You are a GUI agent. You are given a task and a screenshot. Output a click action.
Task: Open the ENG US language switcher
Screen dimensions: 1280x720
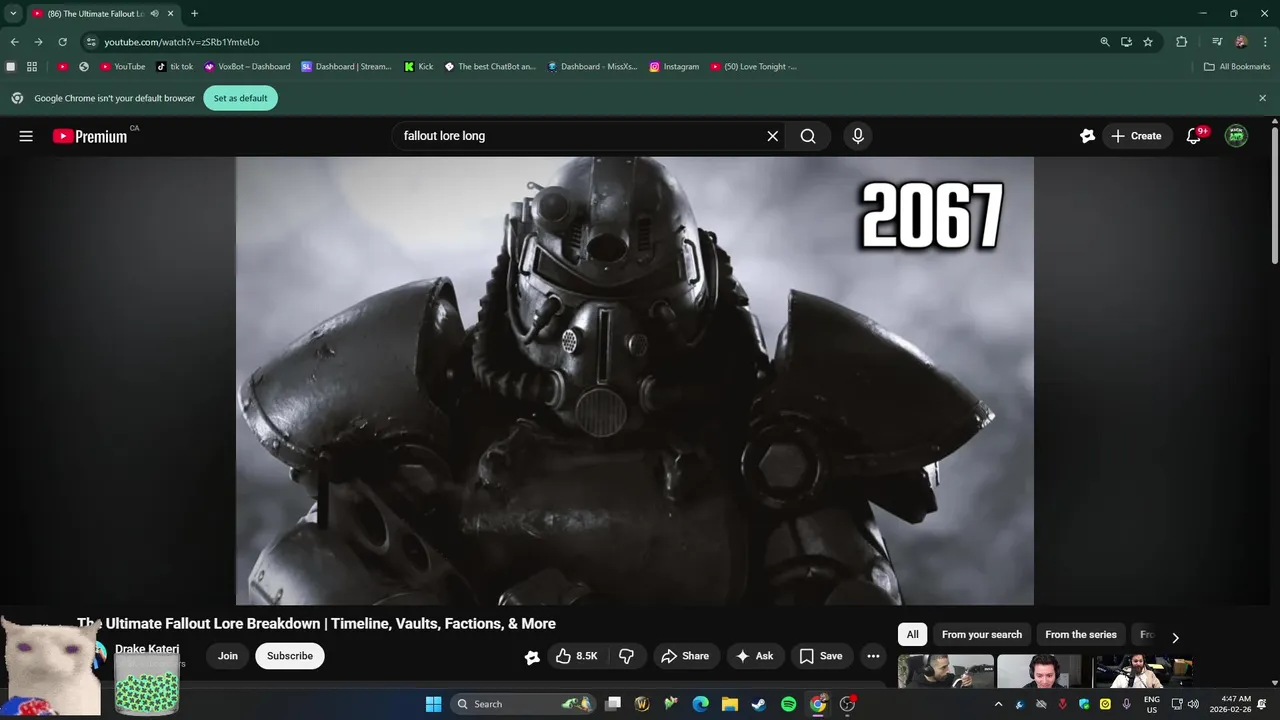(1152, 704)
